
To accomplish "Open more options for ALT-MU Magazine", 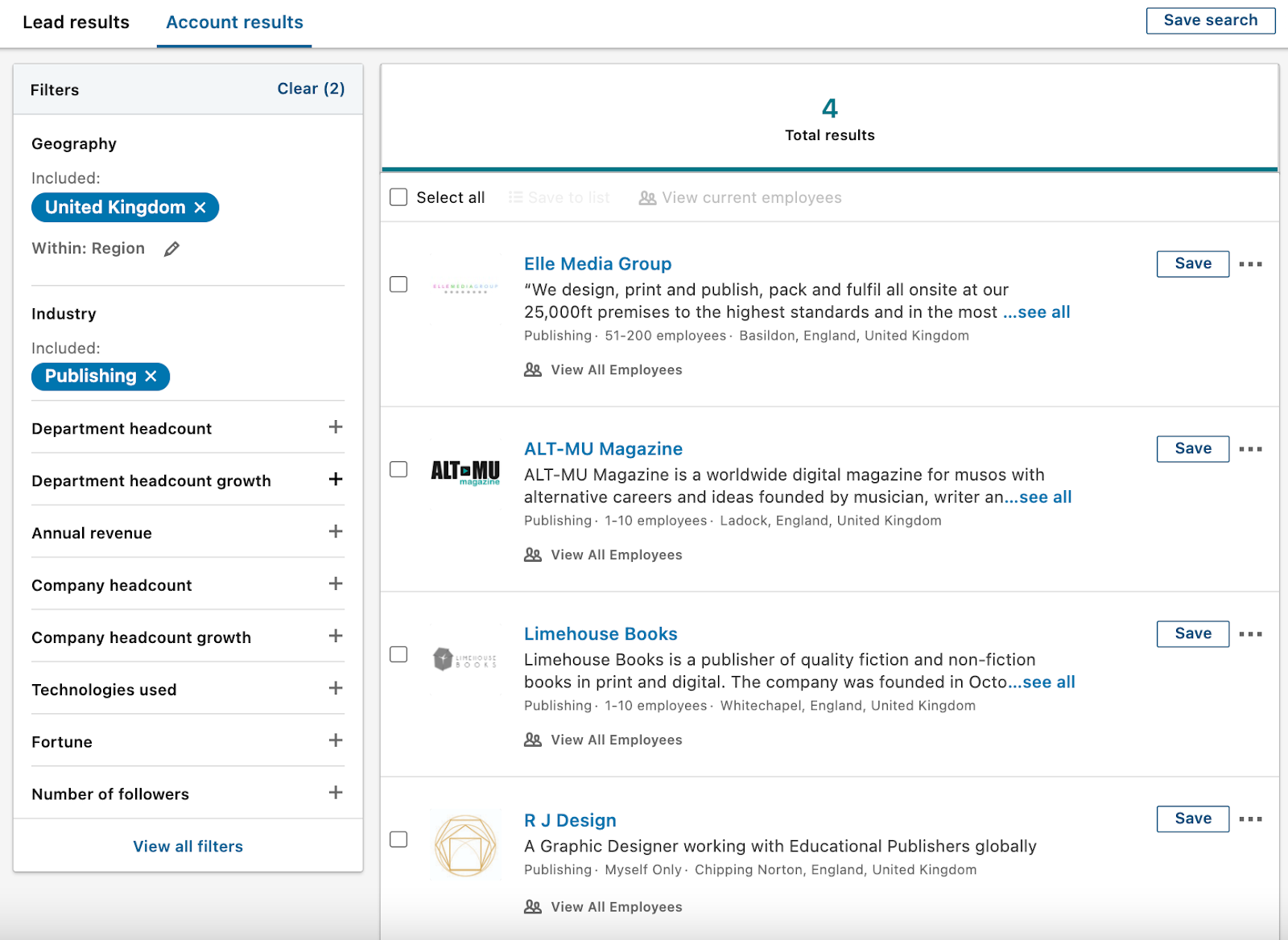I will [x=1250, y=449].
